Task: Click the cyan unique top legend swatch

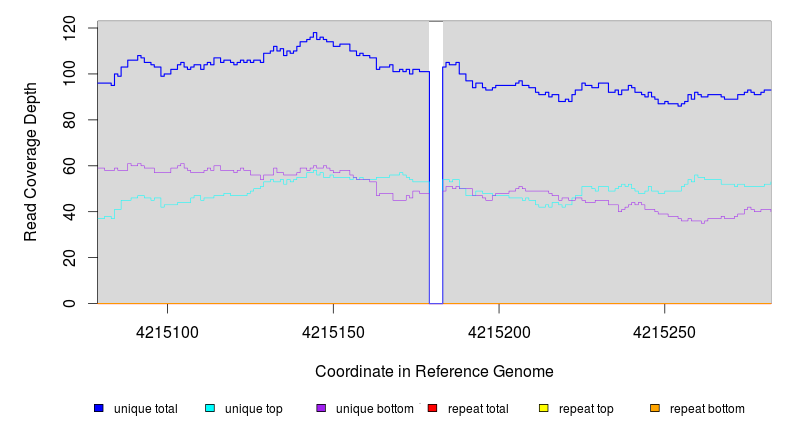Action: click(210, 408)
